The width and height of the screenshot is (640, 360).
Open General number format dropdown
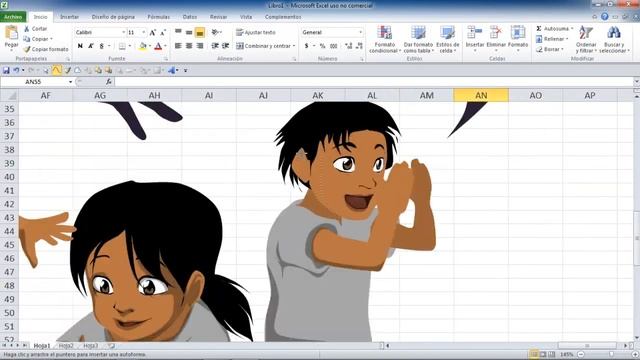tap(360, 32)
